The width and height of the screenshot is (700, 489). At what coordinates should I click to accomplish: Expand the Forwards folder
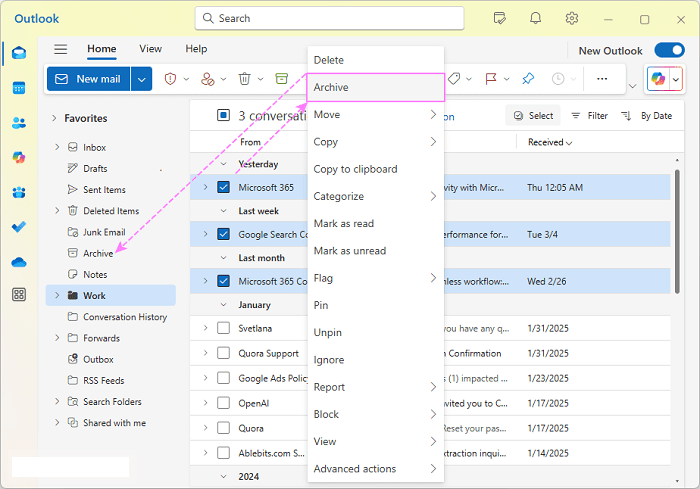(x=57, y=338)
